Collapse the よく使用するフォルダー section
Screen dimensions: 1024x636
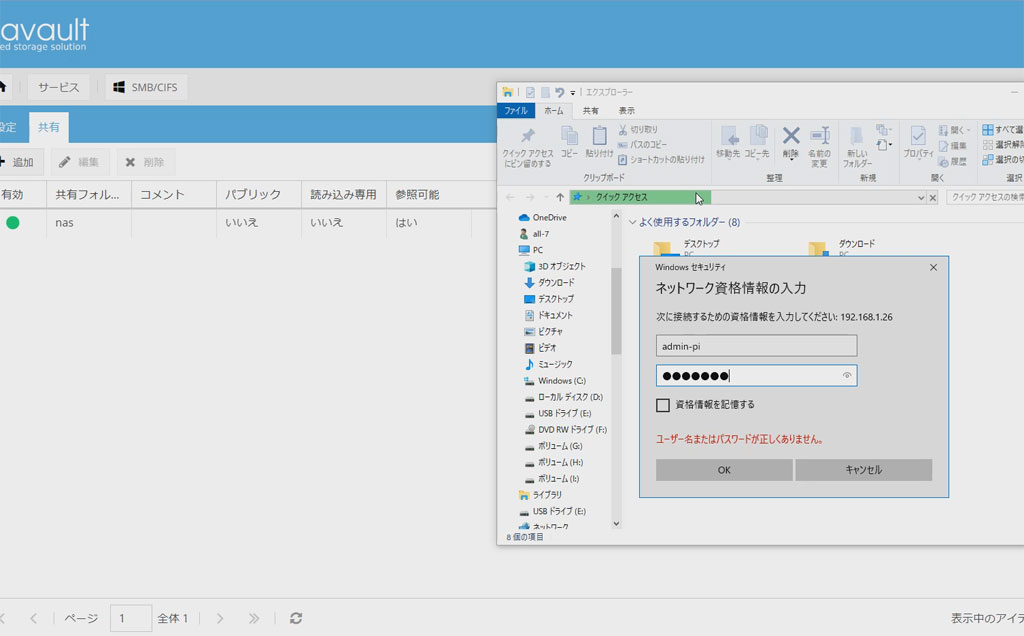pos(632,222)
